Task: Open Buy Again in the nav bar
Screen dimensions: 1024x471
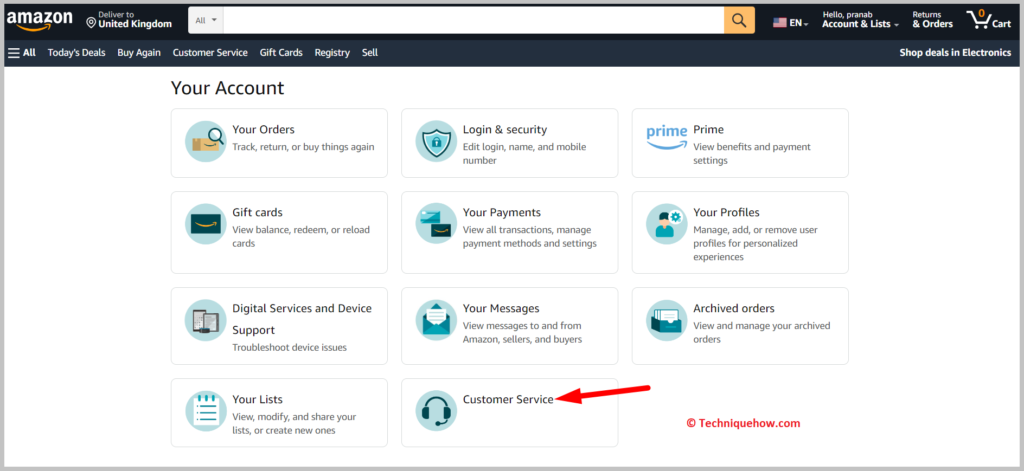Action: [139, 53]
